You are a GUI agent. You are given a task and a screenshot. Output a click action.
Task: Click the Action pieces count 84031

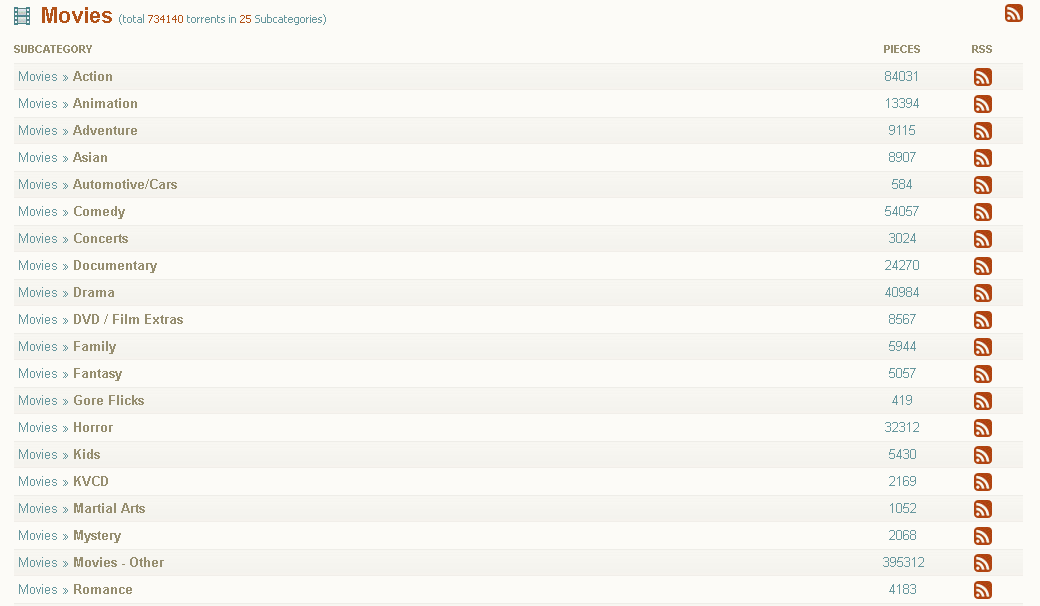click(901, 76)
